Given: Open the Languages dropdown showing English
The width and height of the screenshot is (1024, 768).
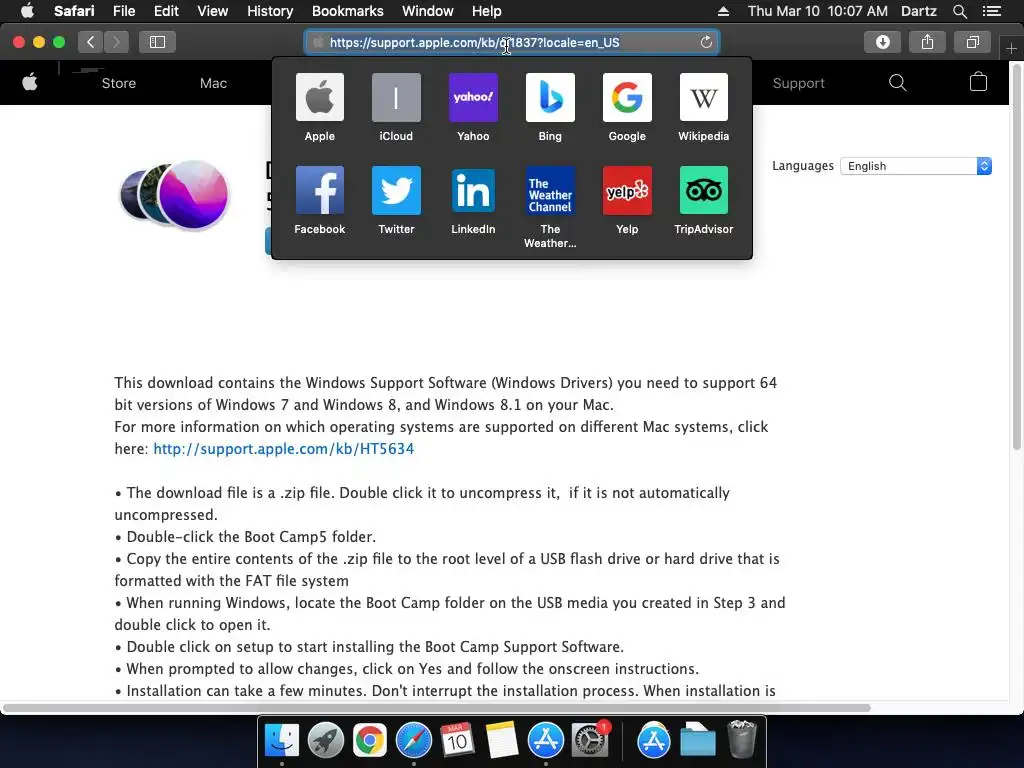Looking at the screenshot, I should pyautogui.click(x=916, y=166).
